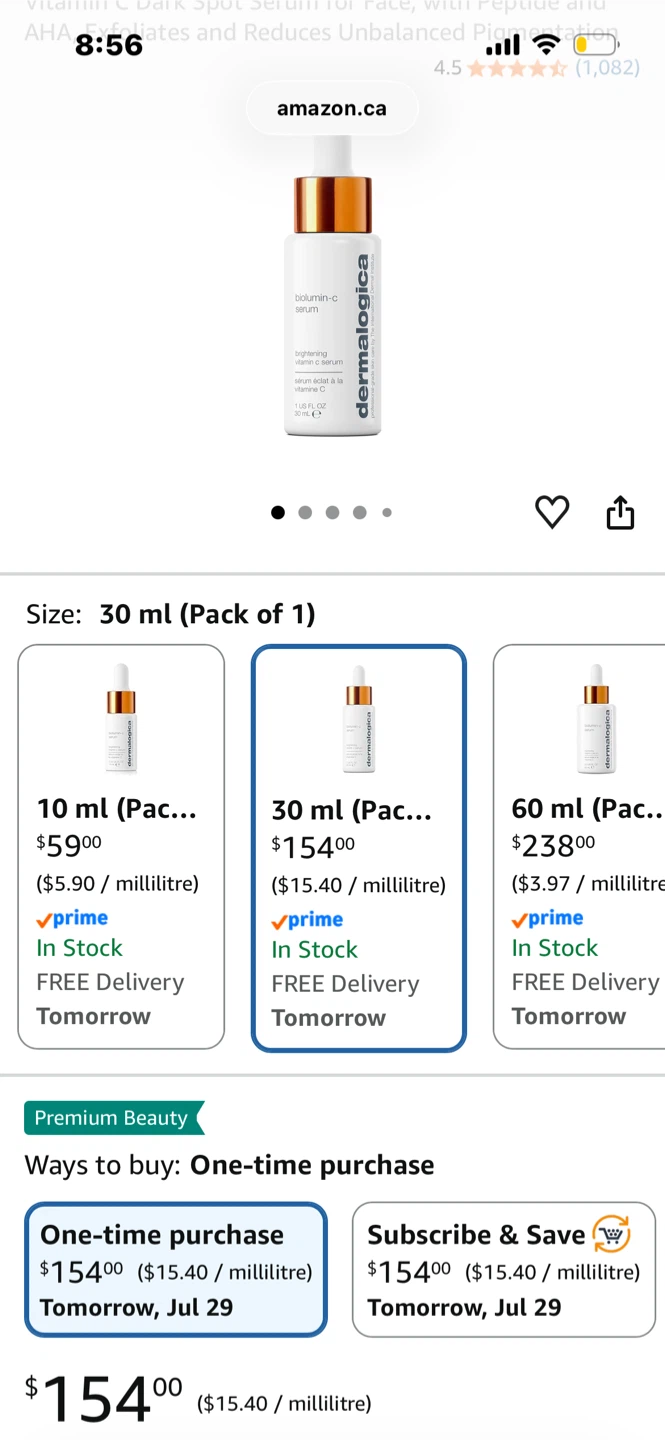Tap the prime logo in 60 ml card

547,918
